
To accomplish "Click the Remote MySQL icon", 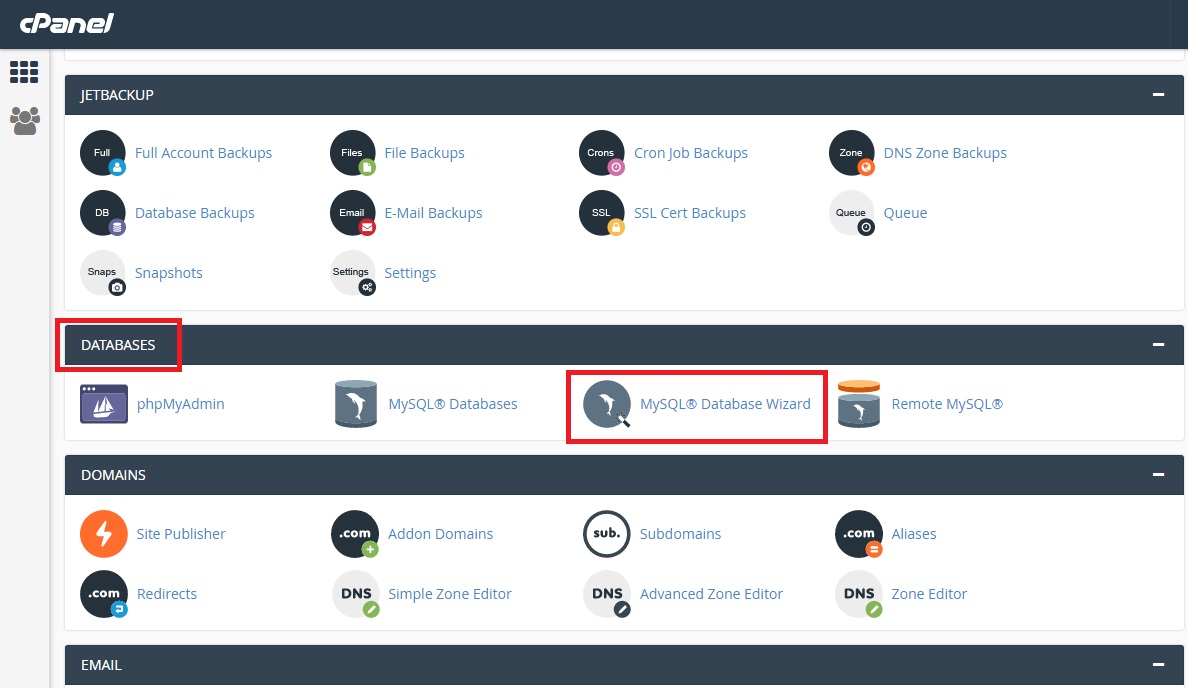I will pos(859,404).
